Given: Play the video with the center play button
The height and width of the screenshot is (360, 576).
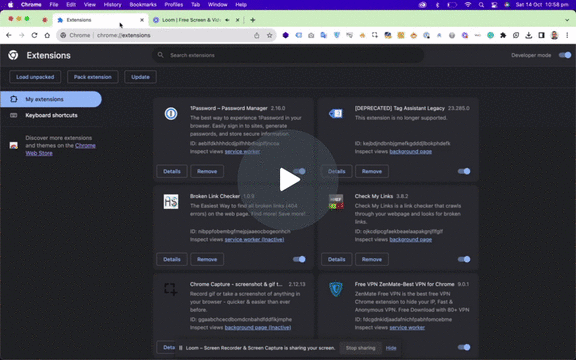Looking at the screenshot, I should (x=288, y=180).
